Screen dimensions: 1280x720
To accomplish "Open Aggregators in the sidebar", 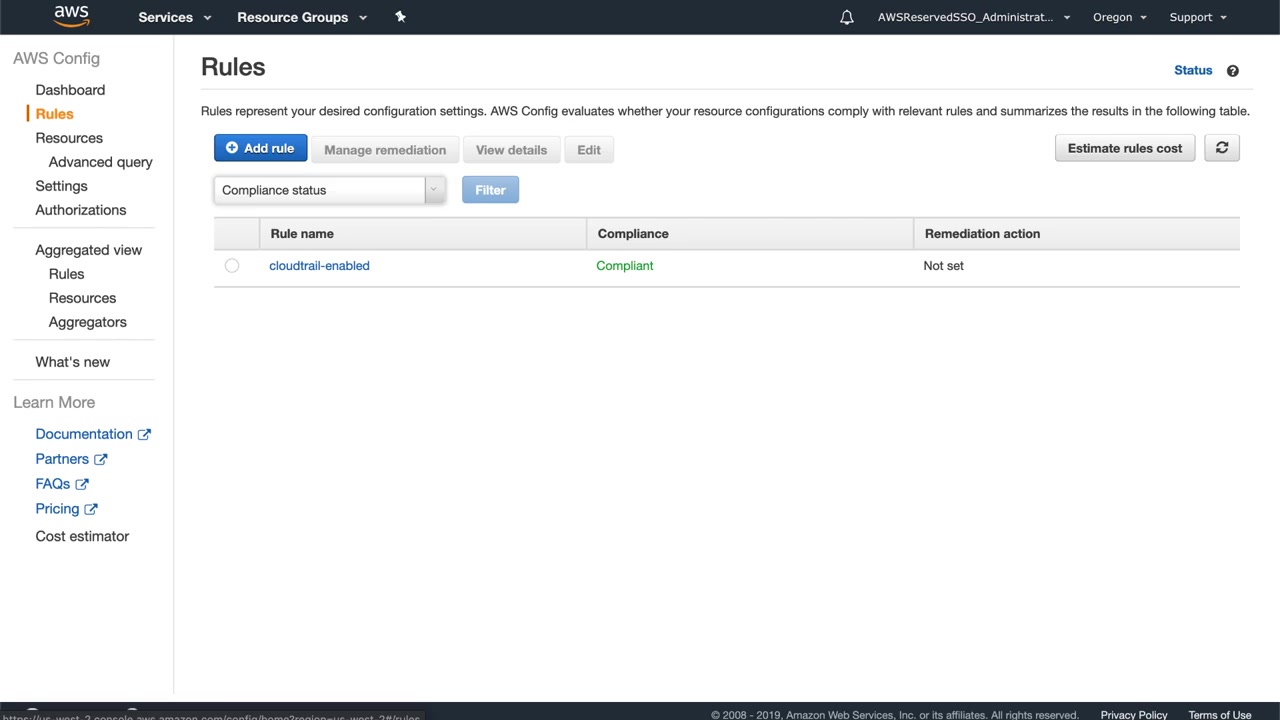I will (x=88, y=322).
